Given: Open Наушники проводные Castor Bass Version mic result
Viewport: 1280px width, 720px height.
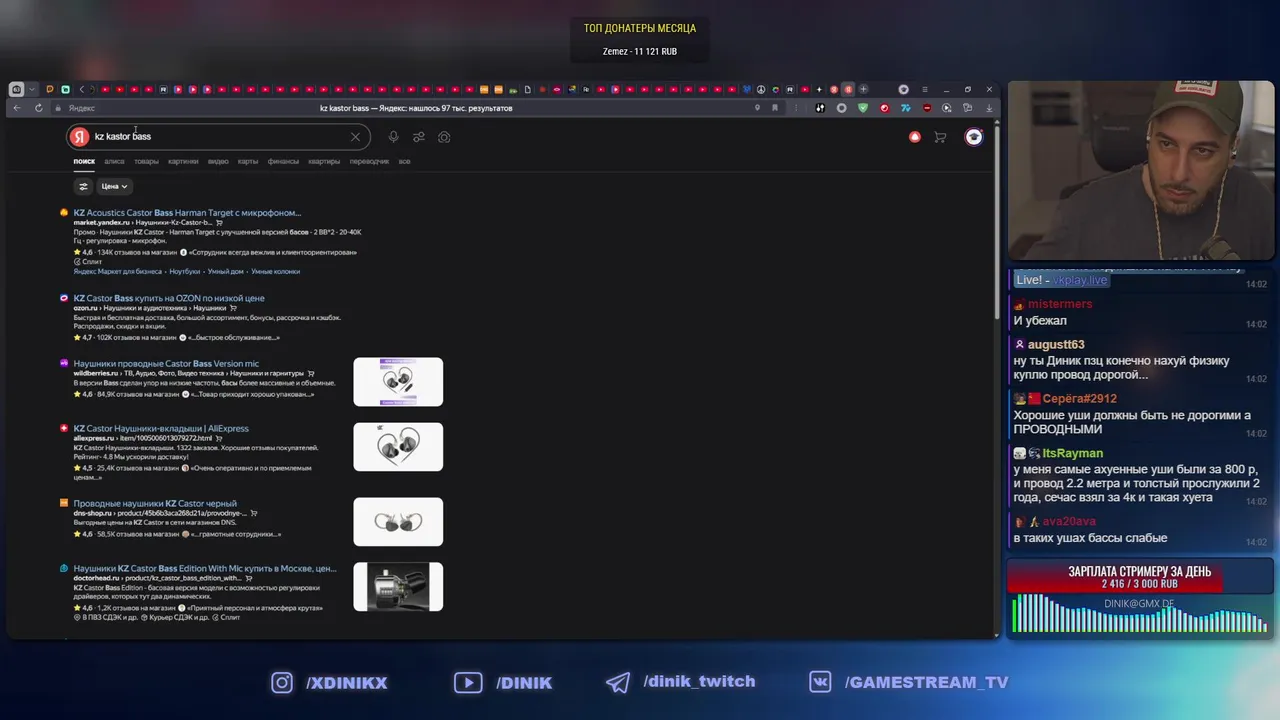Looking at the screenshot, I should (166, 364).
